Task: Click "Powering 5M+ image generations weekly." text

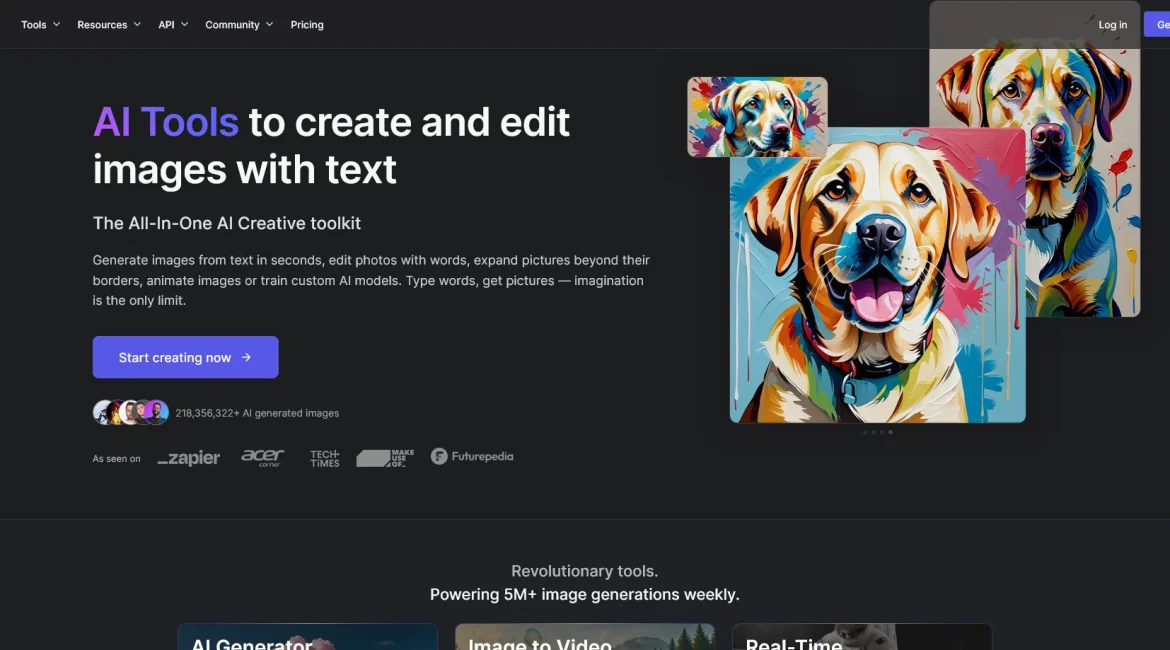Action: pos(584,595)
